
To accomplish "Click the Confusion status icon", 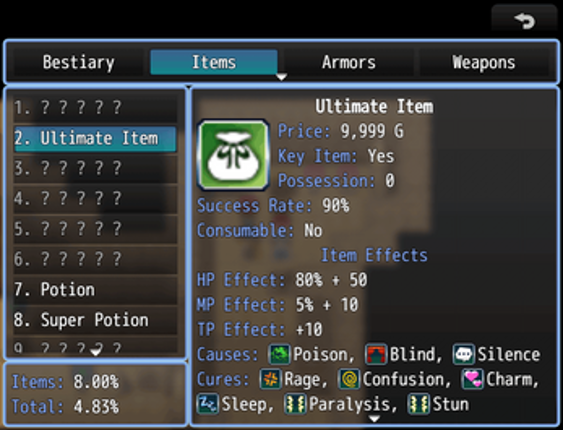I will pyautogui.click(x=349, y=379).
